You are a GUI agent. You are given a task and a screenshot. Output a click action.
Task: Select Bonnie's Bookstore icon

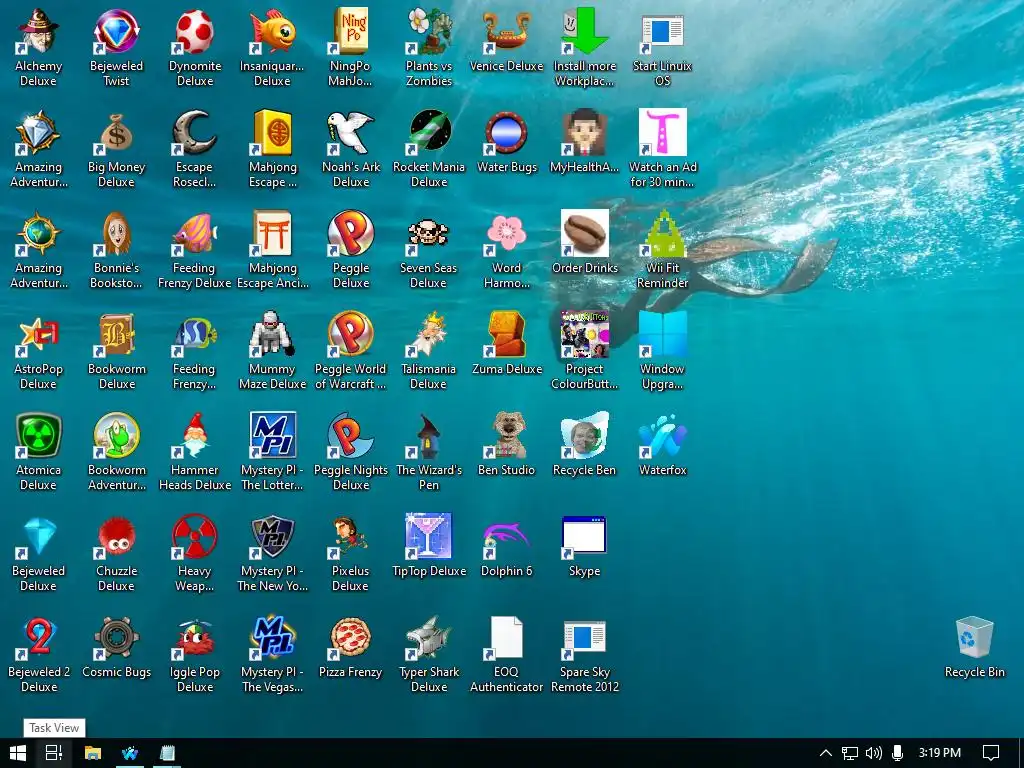pos(116,233)
